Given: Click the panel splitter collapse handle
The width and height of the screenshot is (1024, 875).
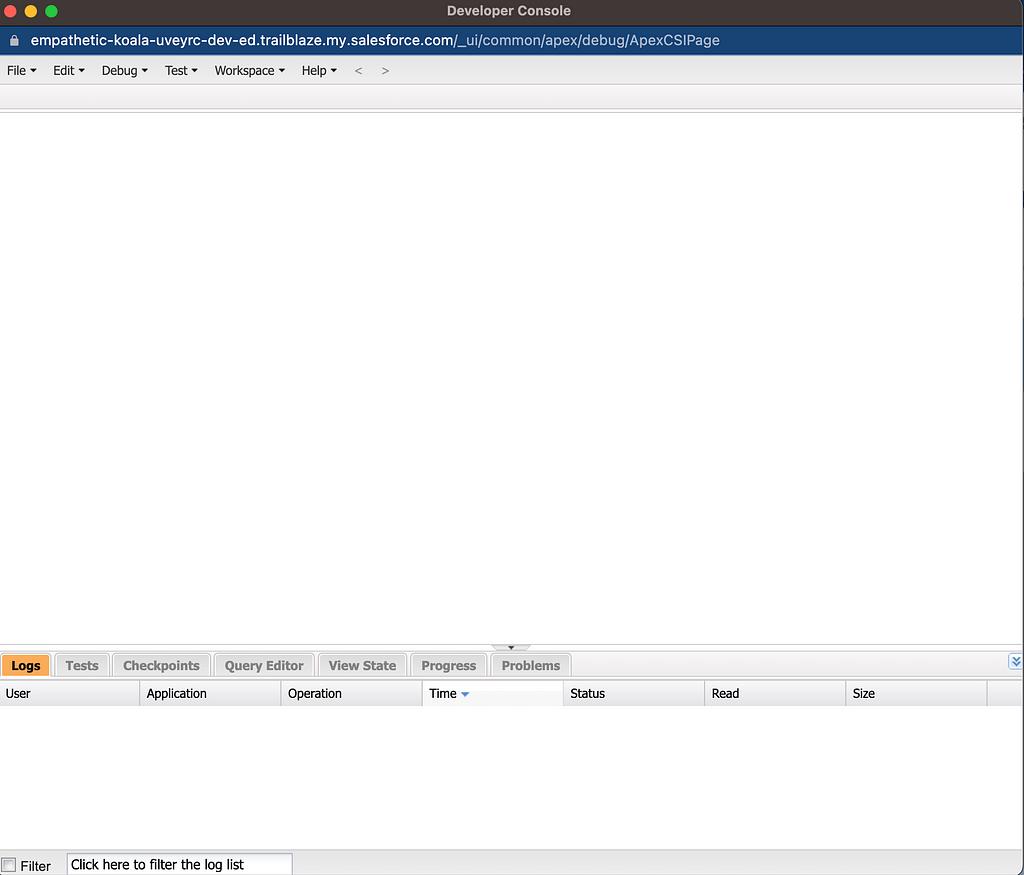Looking at the screenshot, I should tap(511, 648).
